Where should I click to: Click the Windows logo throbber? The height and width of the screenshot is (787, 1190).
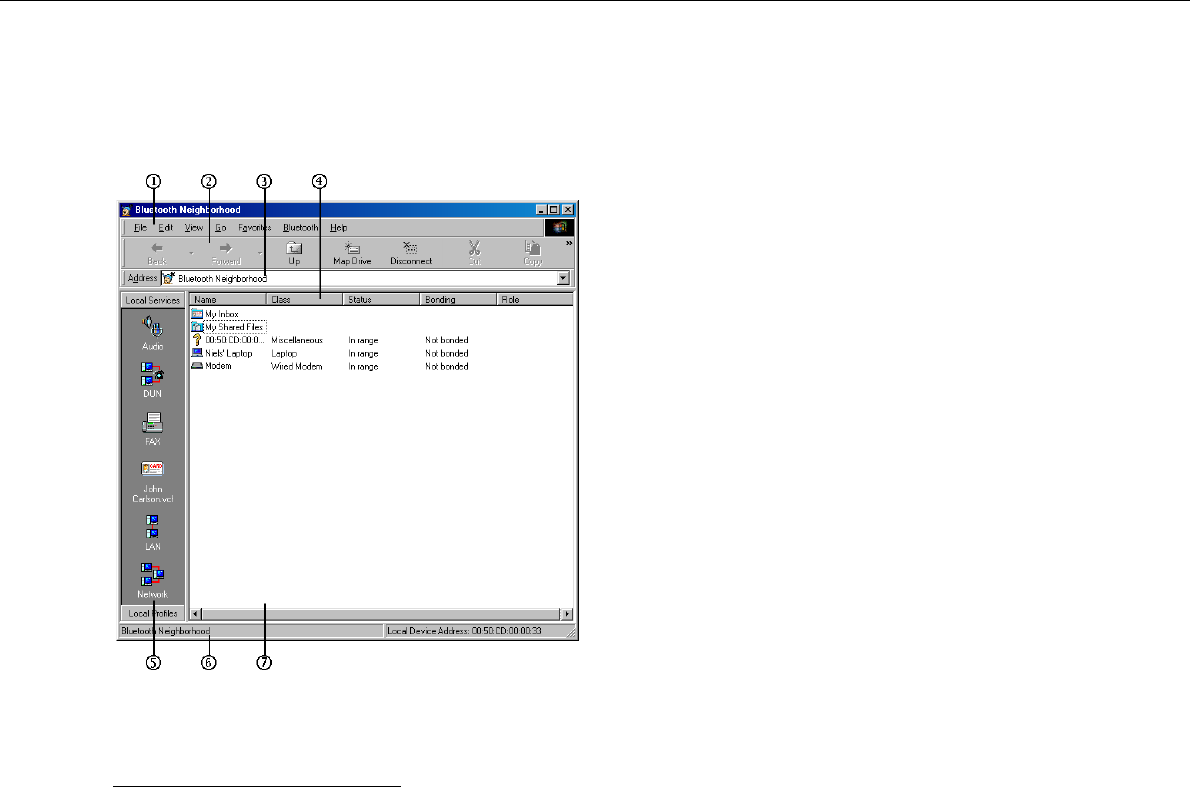tap(559, 227)
